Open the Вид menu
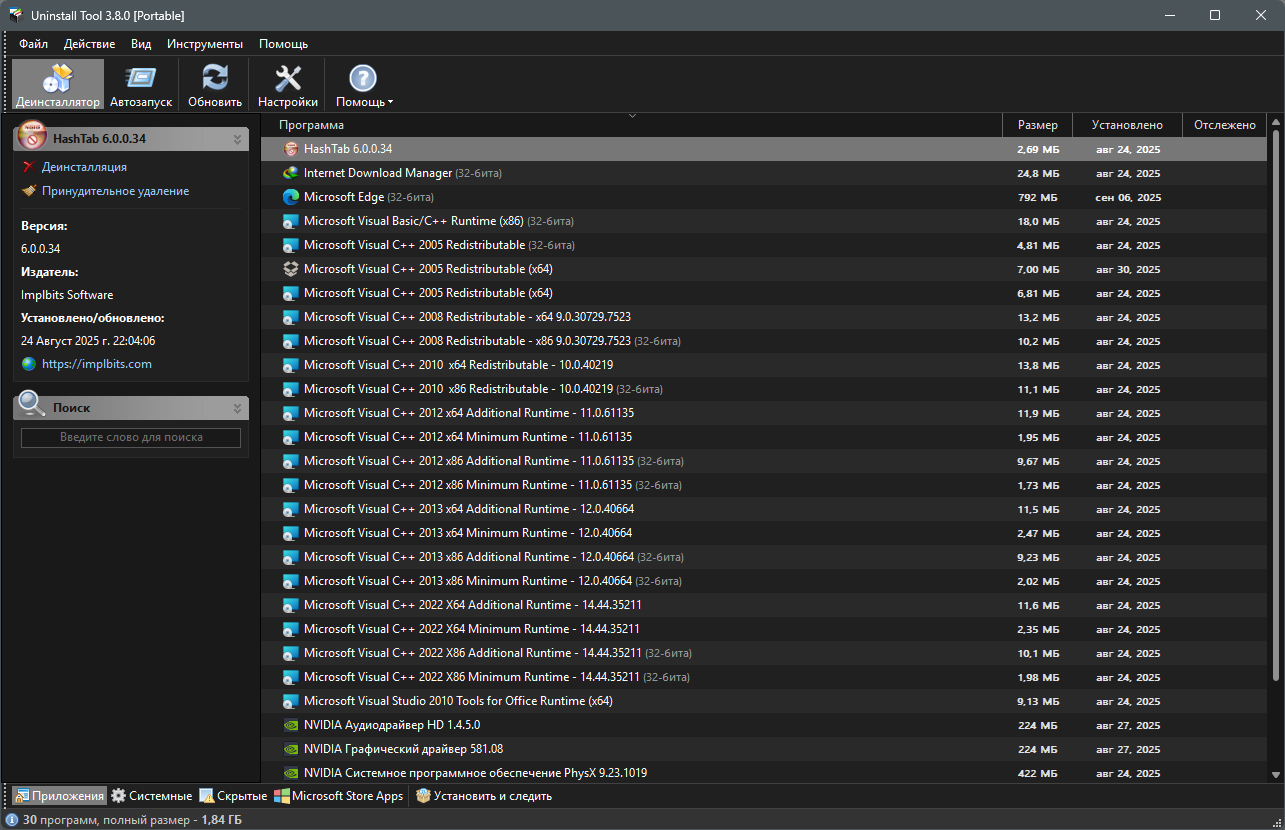Image resolution: width=1285 pixels, height=830 pixels. (141, 44)
